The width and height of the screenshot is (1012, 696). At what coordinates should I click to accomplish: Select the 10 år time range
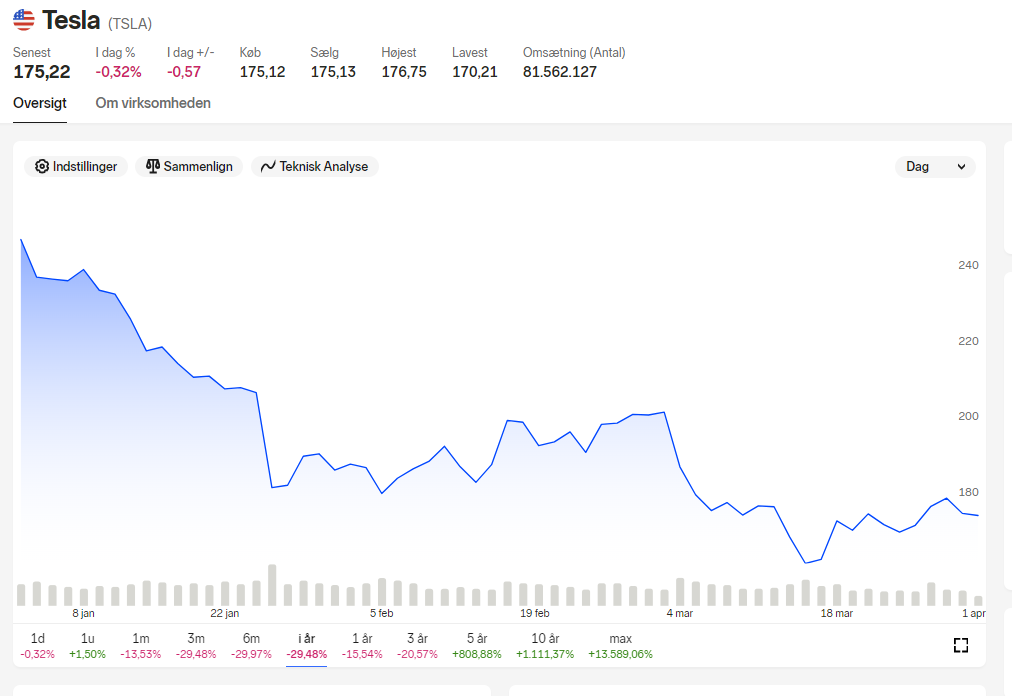point(545,646)
